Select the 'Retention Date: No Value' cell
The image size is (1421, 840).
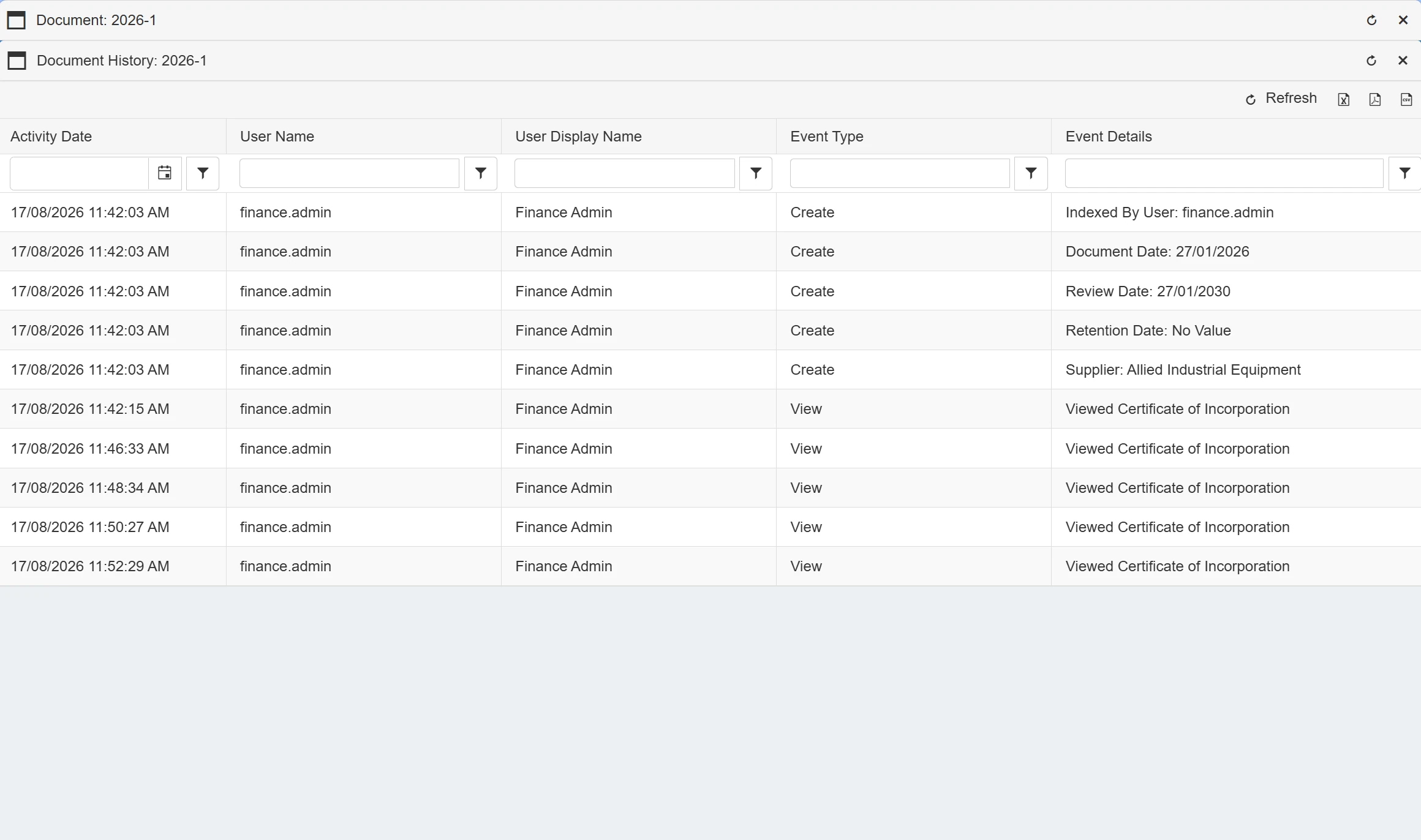tap(1236, 331)
